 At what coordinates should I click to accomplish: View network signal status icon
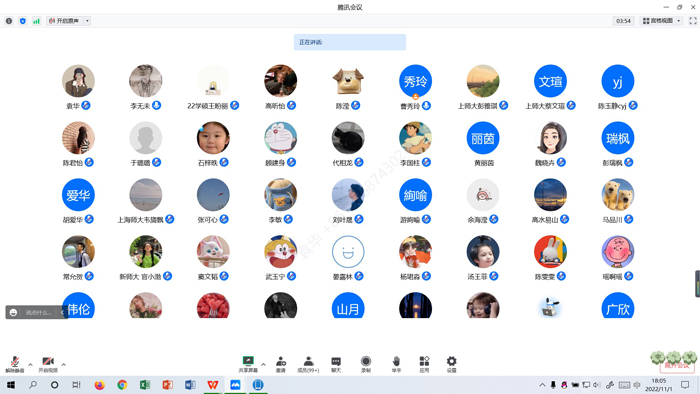[36, 21]
